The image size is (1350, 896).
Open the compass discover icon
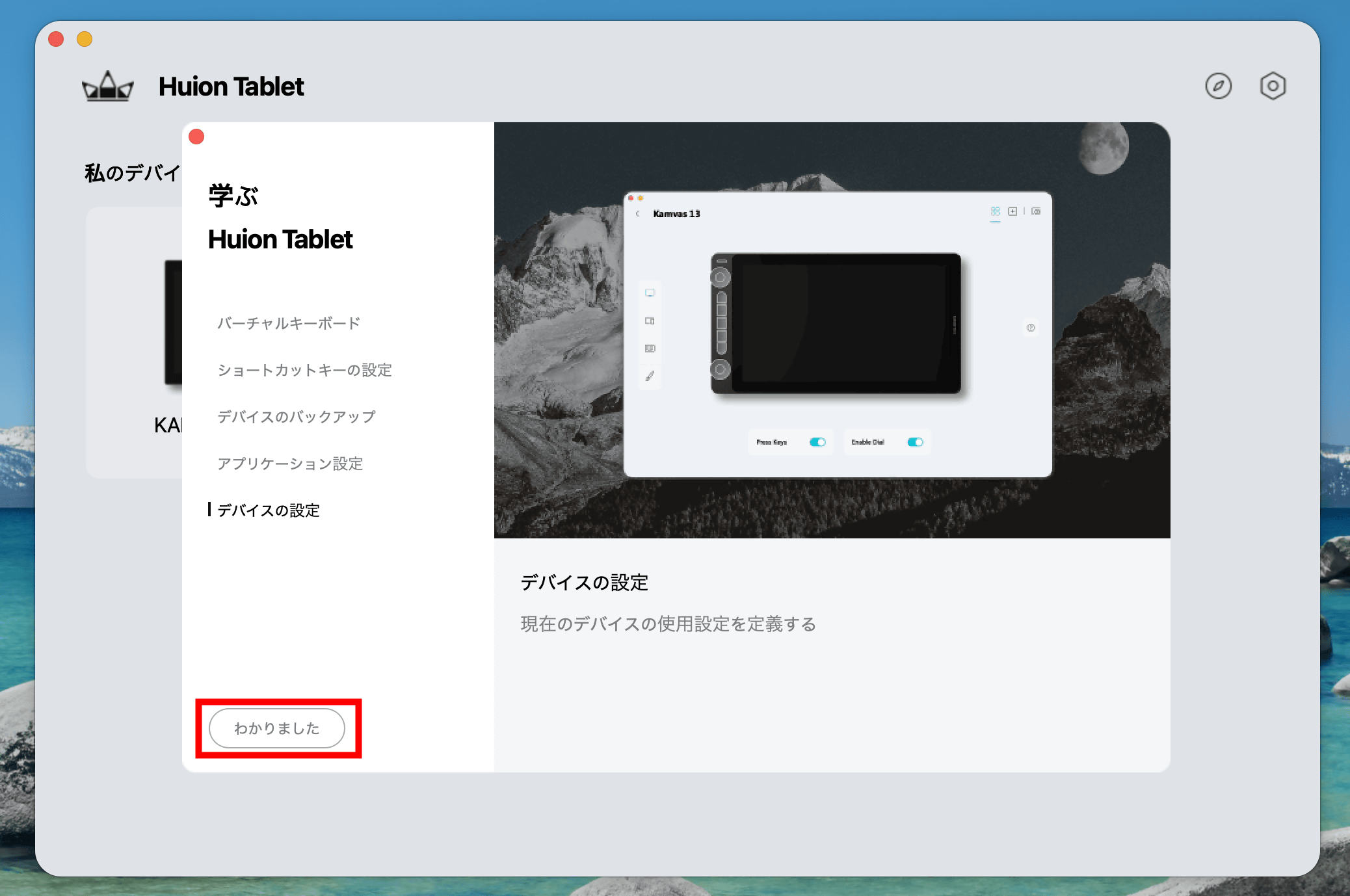(x=1218, y=86)
